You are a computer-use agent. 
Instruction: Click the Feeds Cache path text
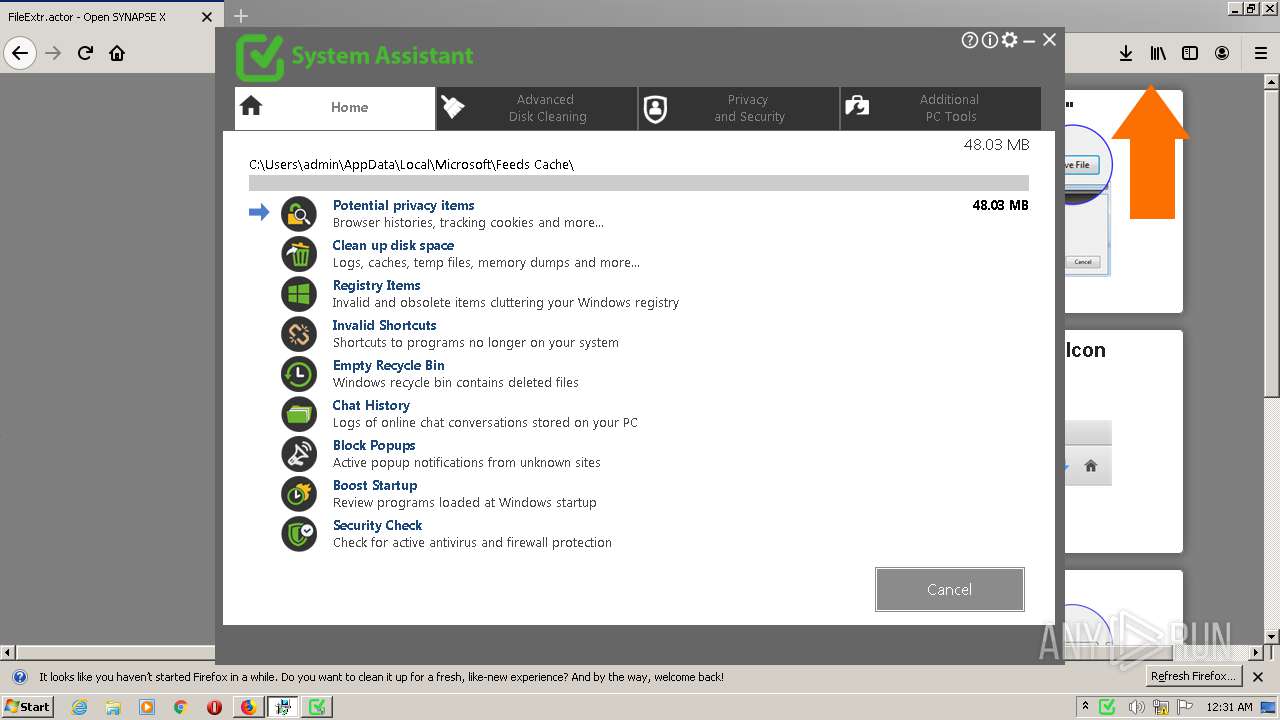(x=411, y=164)
